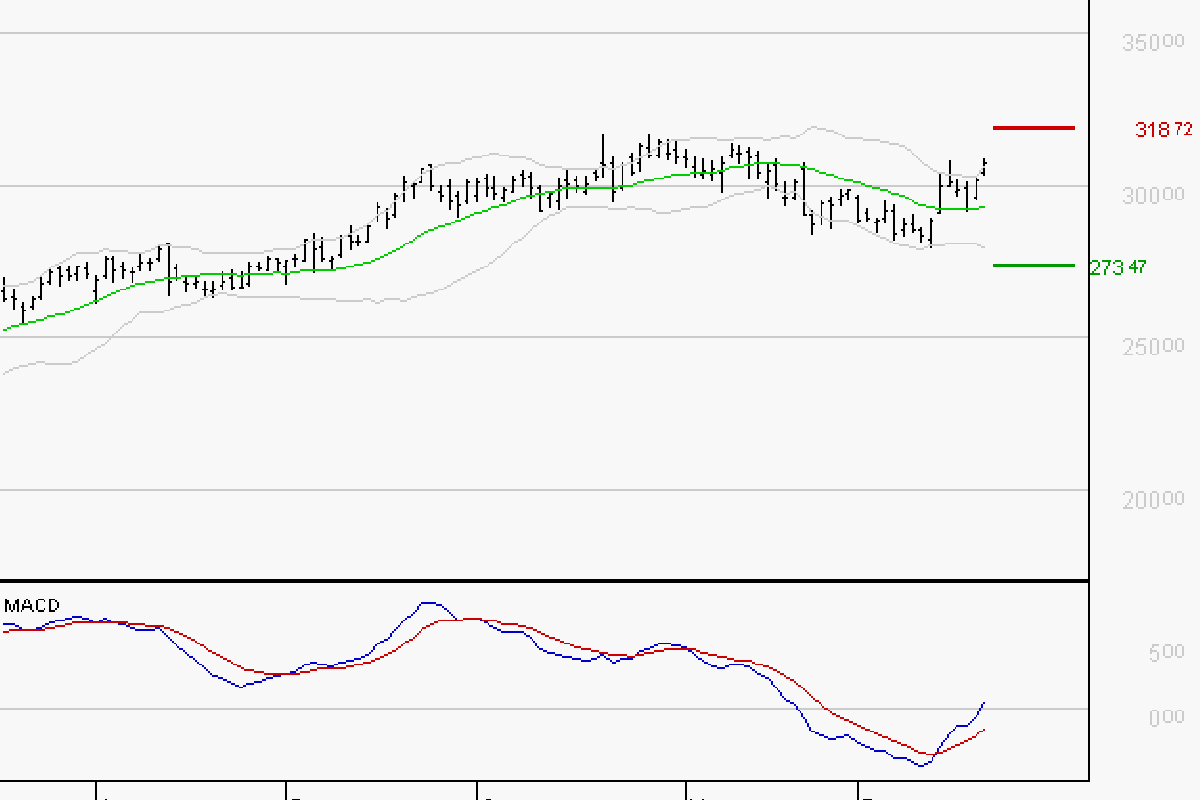The width and height of the screenshot is (1200, 800).
Task: Click the 5.00 MACD axis label
Action: pyautogui.click(x=1166, y=652)
